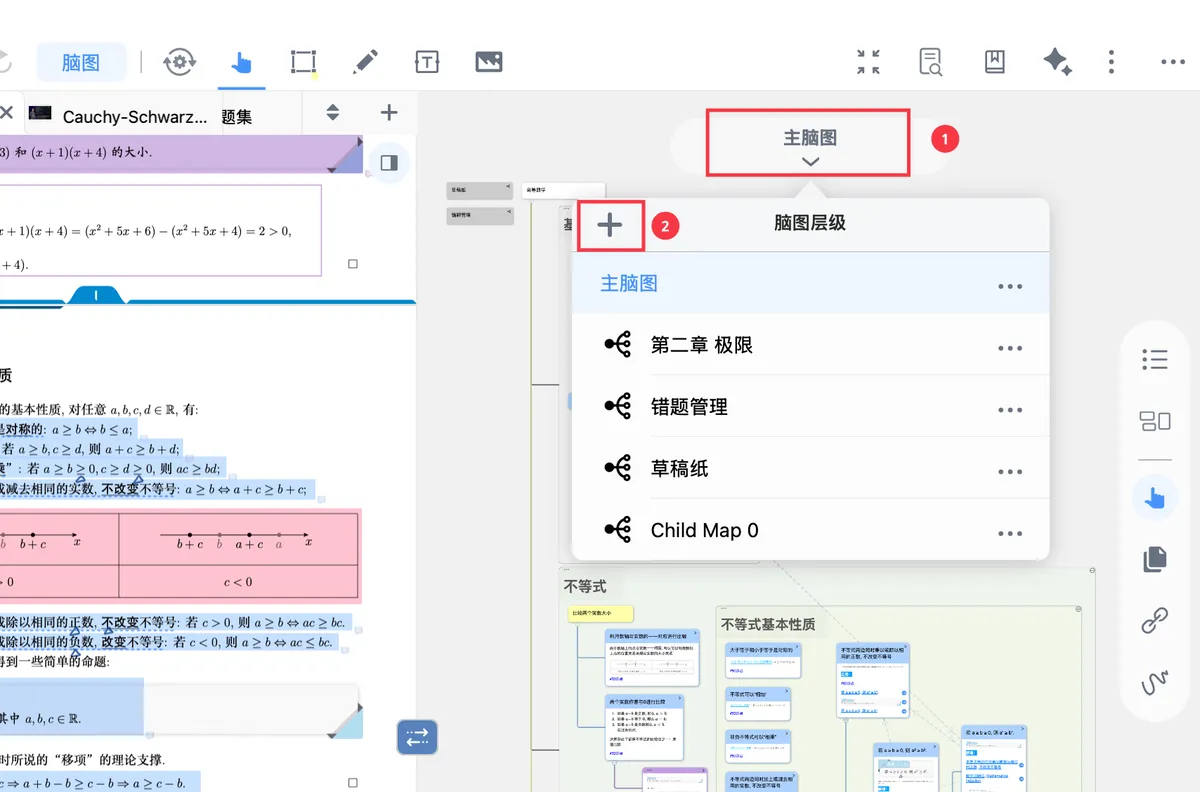Open the bookmark book icon
The height and width of the screenshot is (792, 1200).
(x=994, y=62)
